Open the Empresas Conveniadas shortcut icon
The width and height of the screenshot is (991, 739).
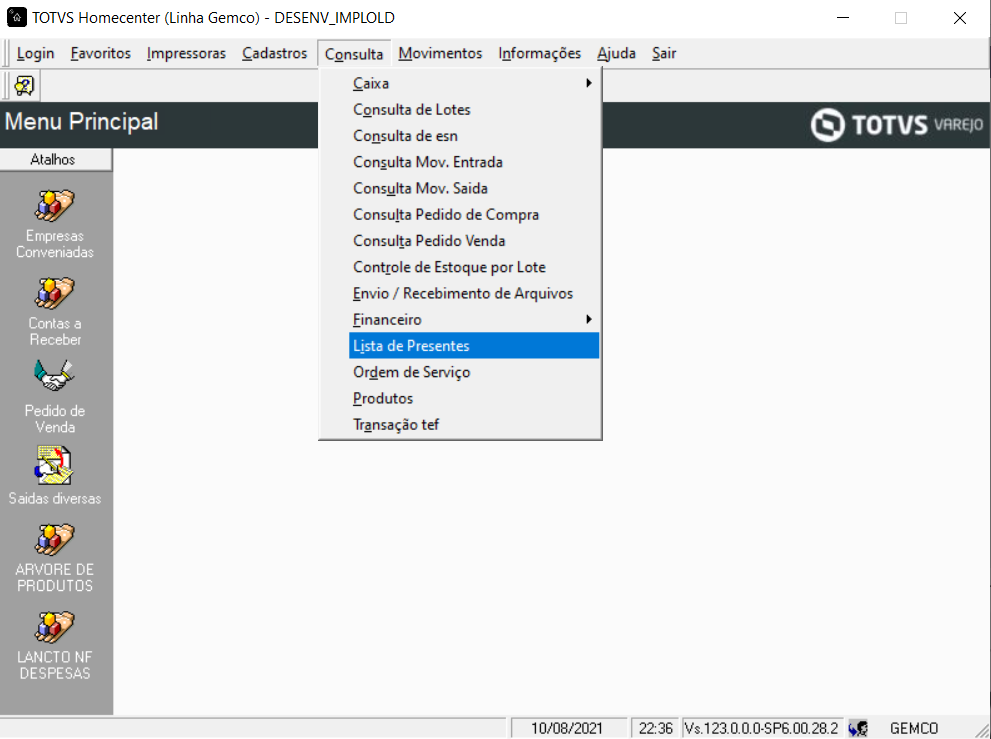click(x=54, y=206)
